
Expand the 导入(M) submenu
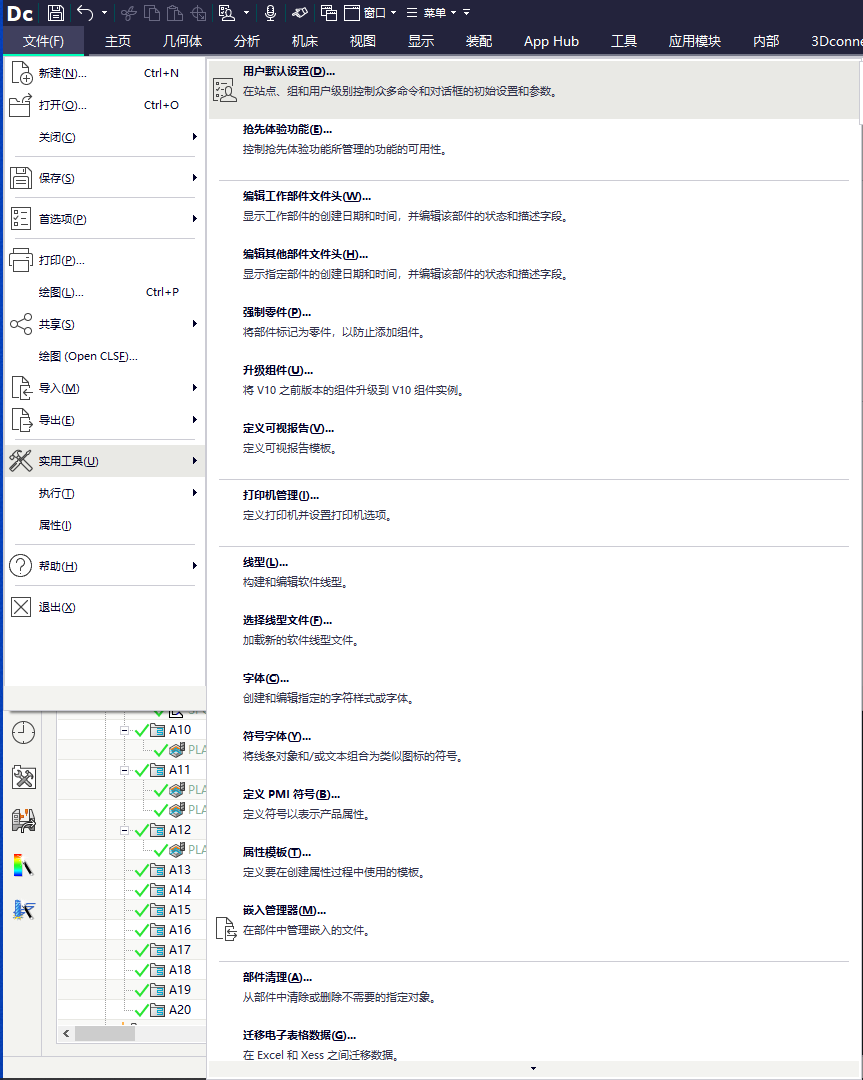pyautogui.click(x=104, y=388)
